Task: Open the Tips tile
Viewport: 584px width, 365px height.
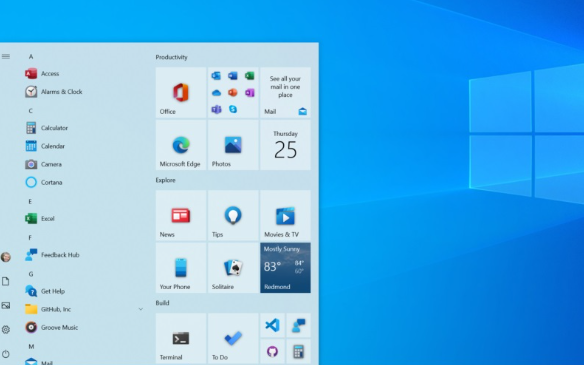Action: 233,215
